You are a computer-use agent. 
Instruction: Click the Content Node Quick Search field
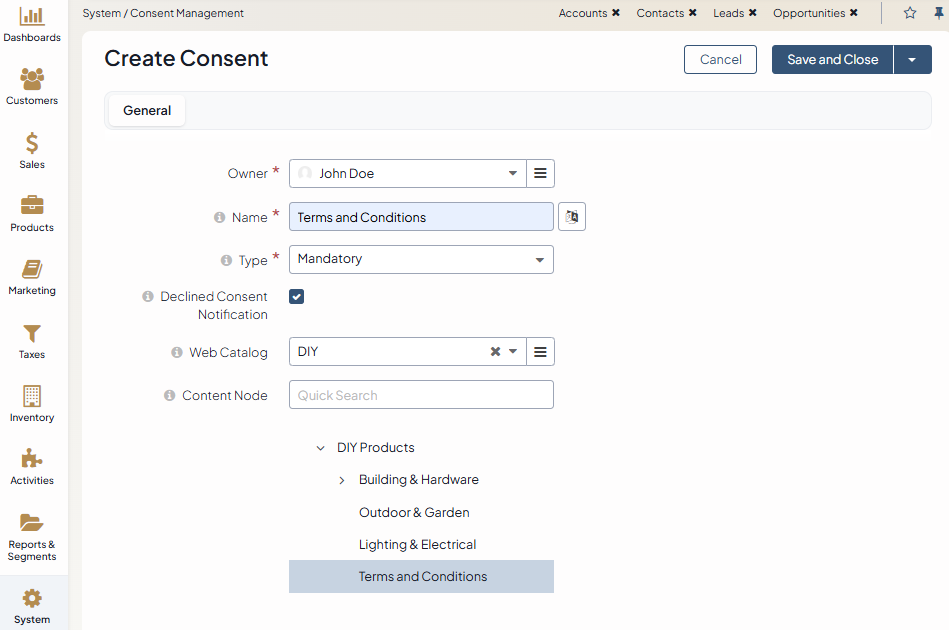(x=421, y=395)
